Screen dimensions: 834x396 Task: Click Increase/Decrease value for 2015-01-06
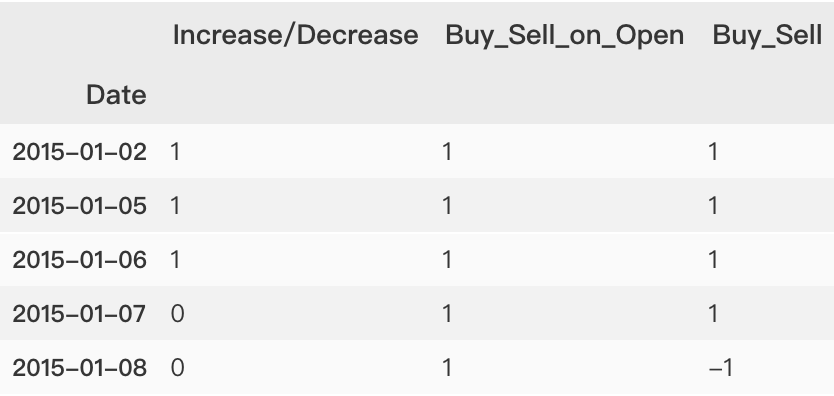click(x=175, y=260)
